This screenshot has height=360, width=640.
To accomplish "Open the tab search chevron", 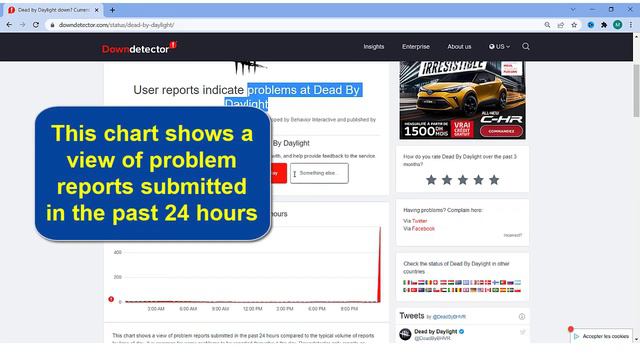I will [573, 10].
